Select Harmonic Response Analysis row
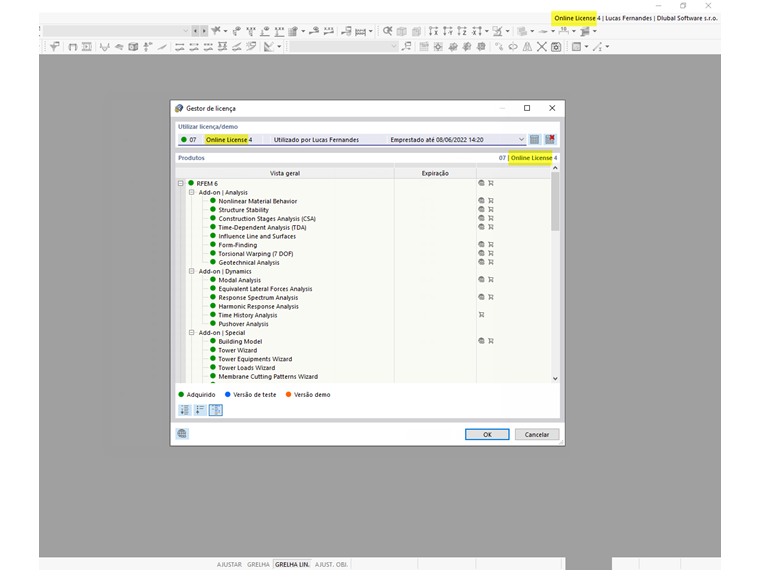The image size is (760, 570). pos(258,306)
